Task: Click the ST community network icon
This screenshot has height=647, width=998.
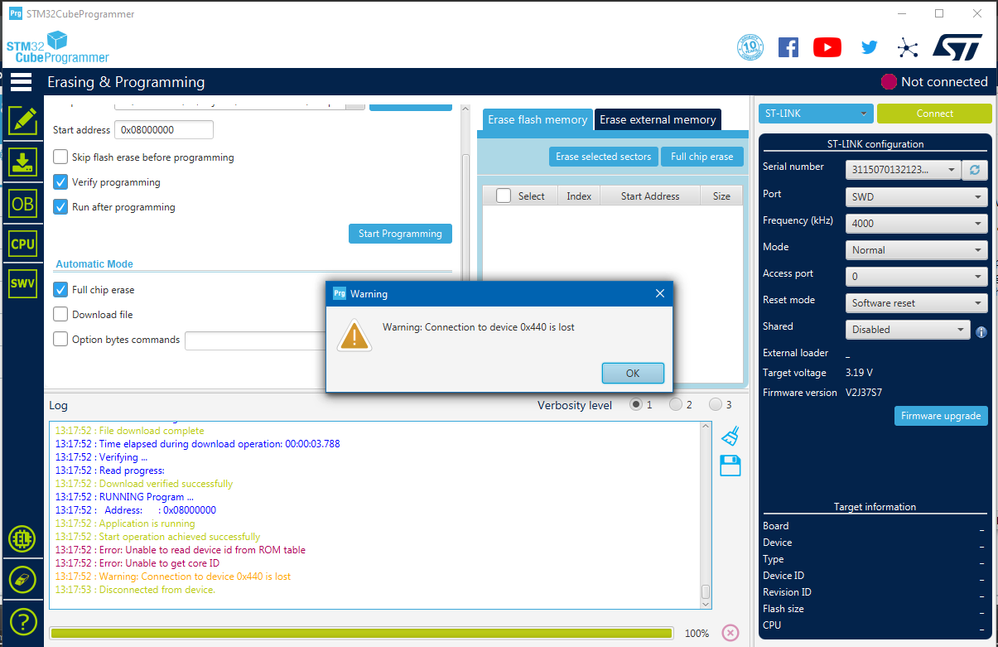Action: pos(908,48)
